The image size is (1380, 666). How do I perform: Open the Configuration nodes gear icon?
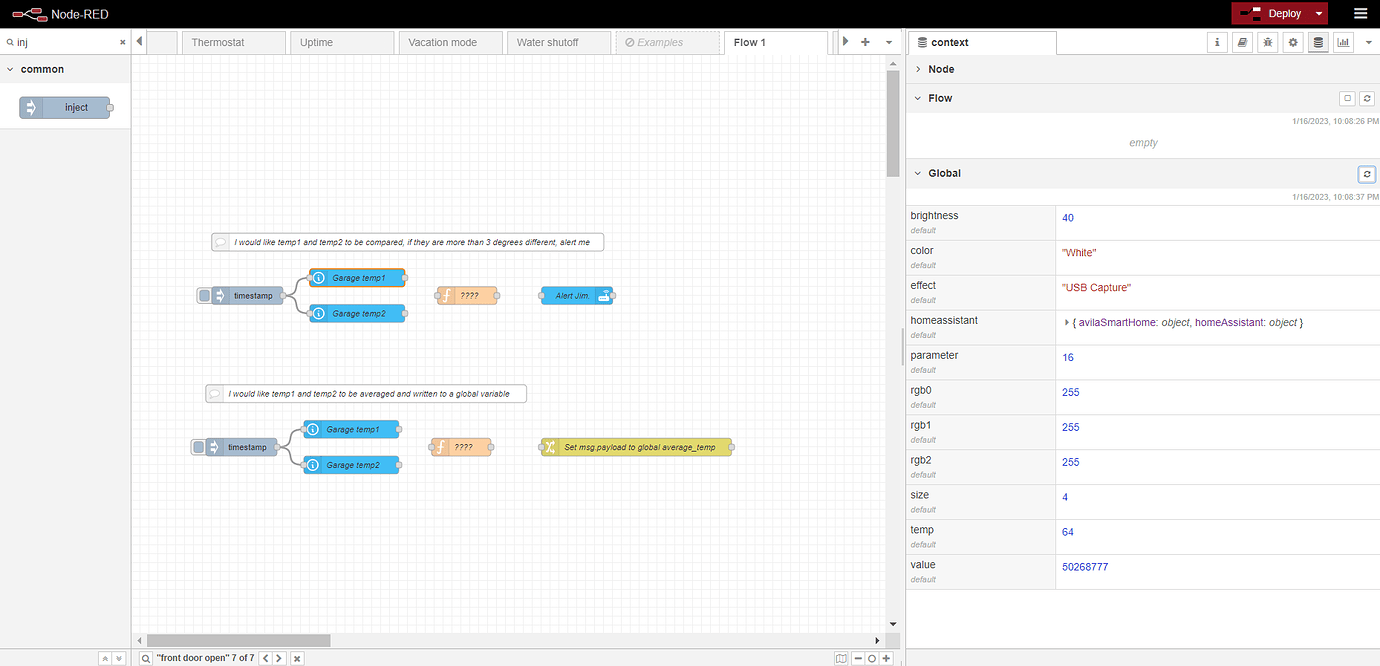pyautogui.click(x=1293, y=42)
